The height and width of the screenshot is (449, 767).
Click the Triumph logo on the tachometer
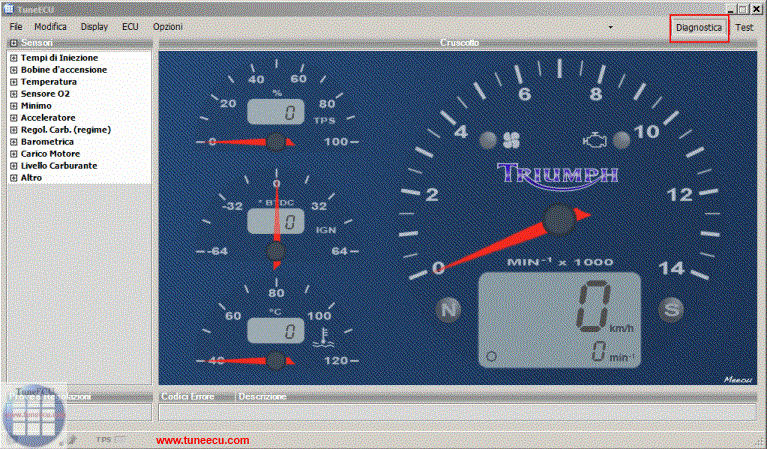(x=558, y=176)
